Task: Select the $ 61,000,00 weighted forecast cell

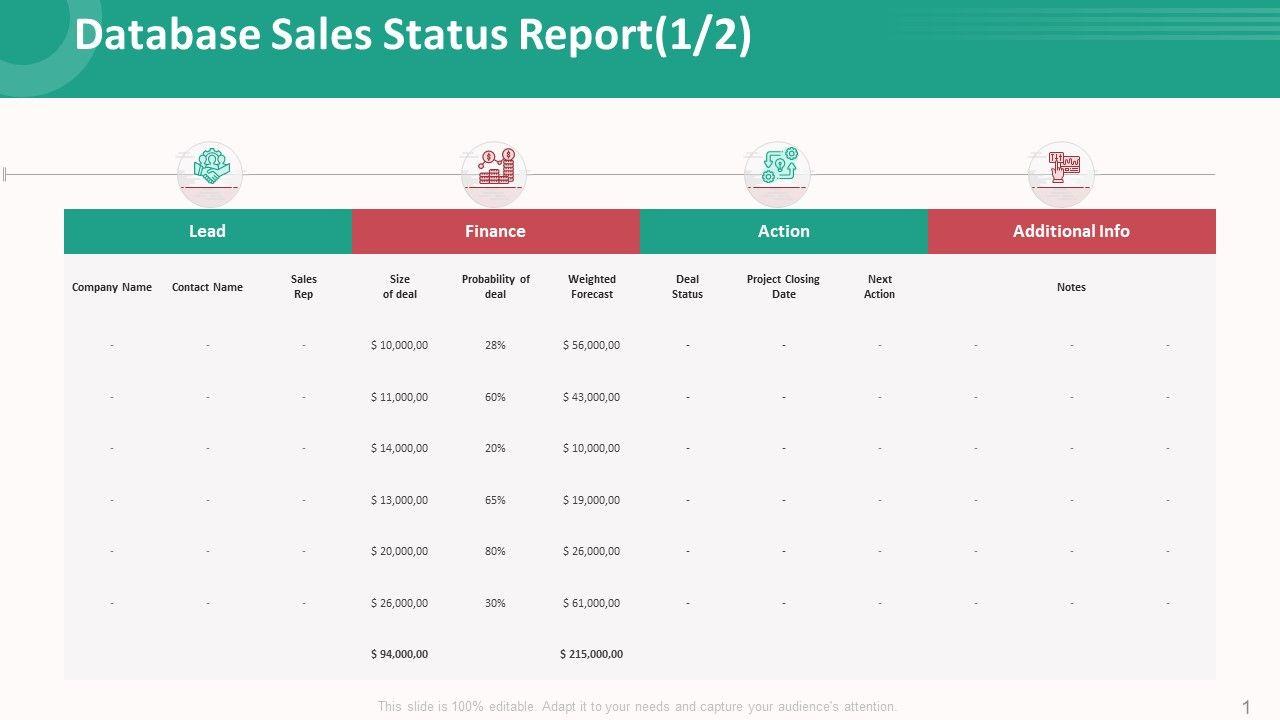Action: pyautogui.click(x=591, y=603)
